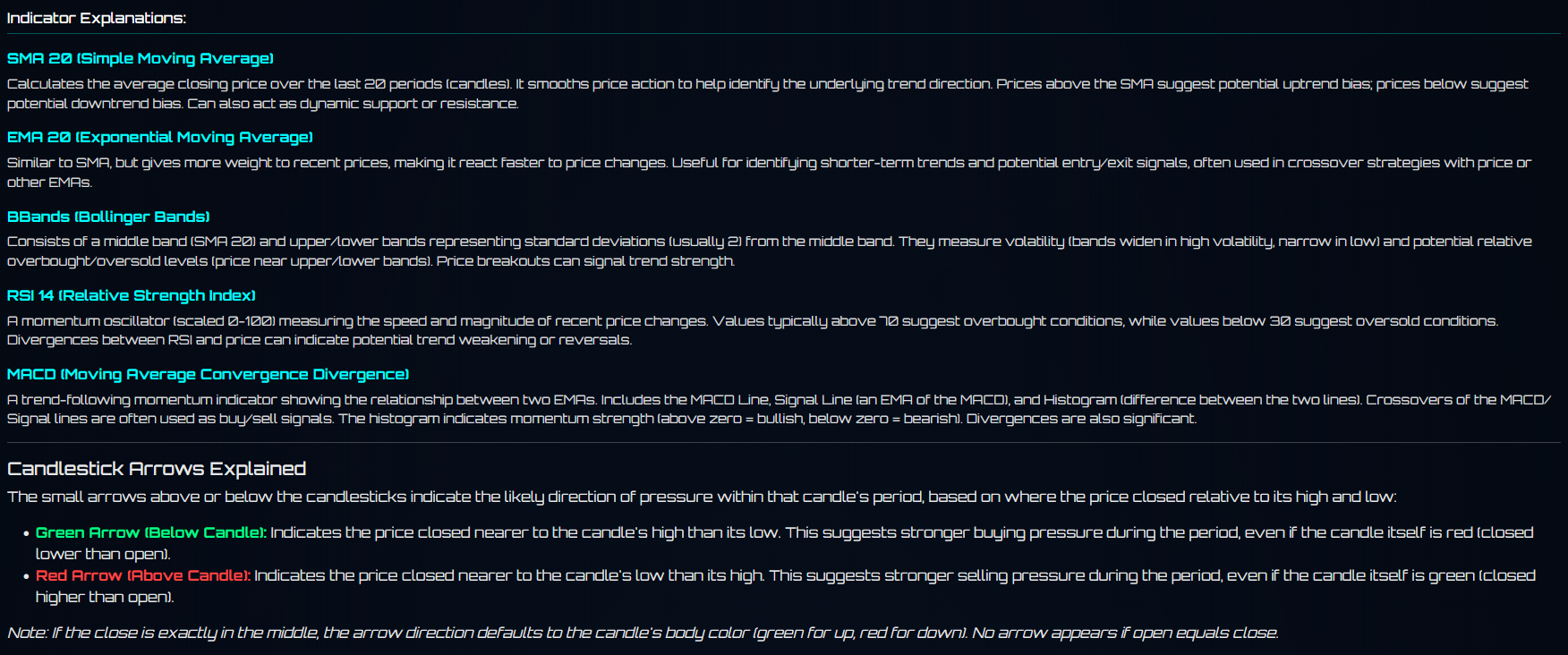The image size is (1568, 655).
Task: Click the MACD (Moving Average Convergence Divergence) heading
Action: [x=208, y=374]
